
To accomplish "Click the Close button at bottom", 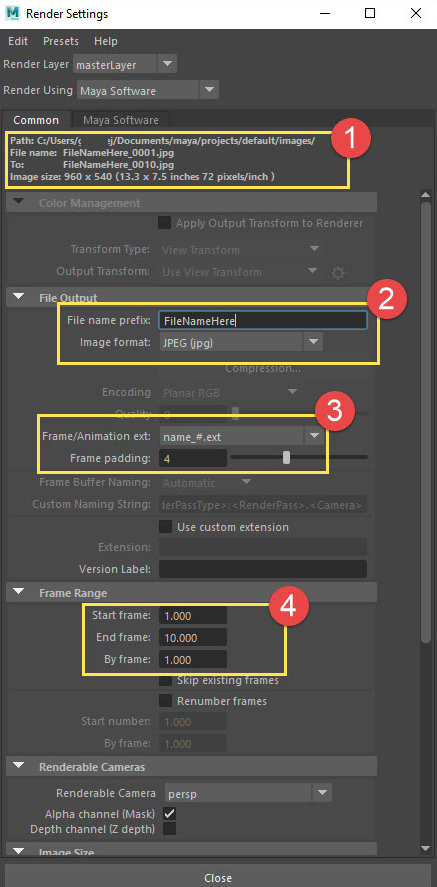I will [218, 878].
